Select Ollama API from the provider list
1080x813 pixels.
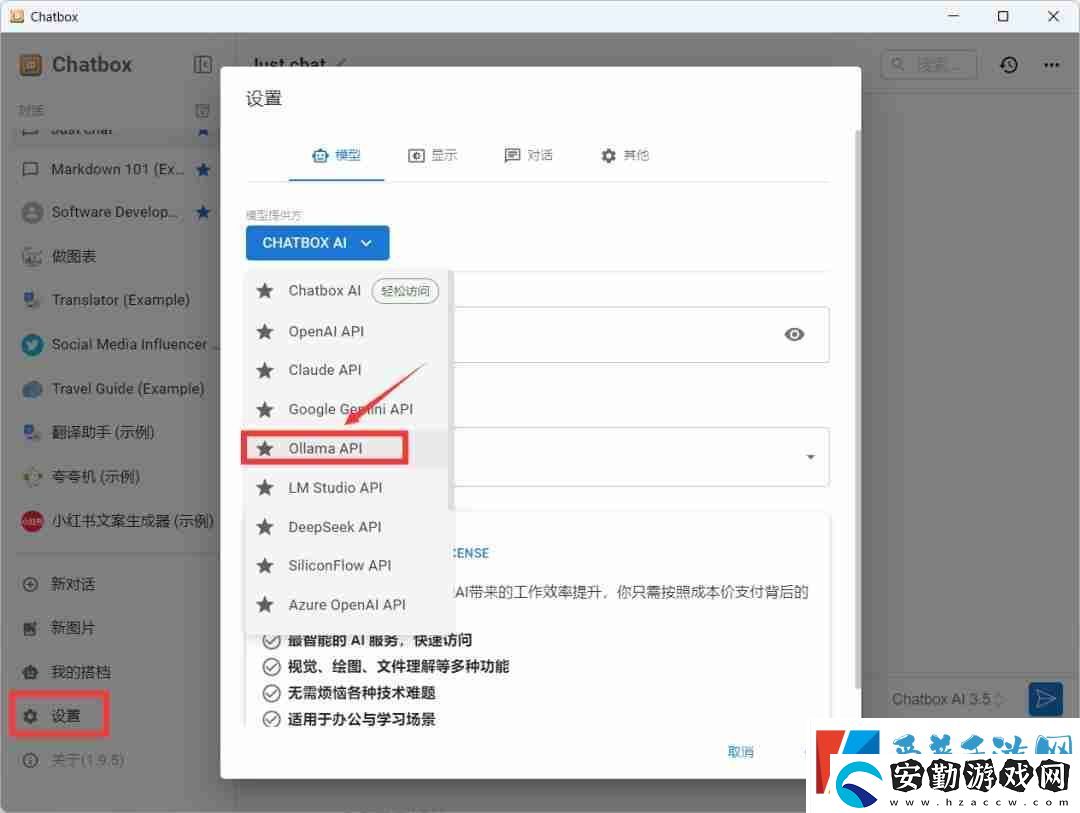click(346, 449)
